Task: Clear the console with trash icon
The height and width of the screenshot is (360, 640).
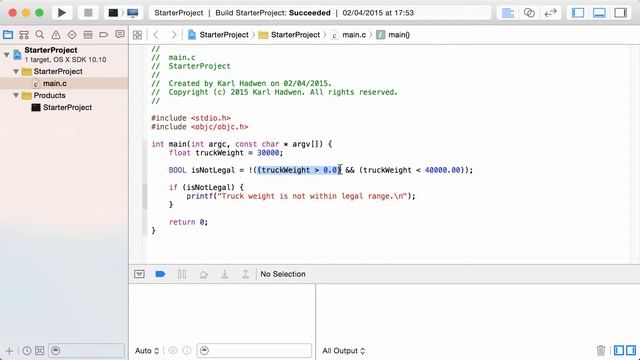Action: pos(601,350)
